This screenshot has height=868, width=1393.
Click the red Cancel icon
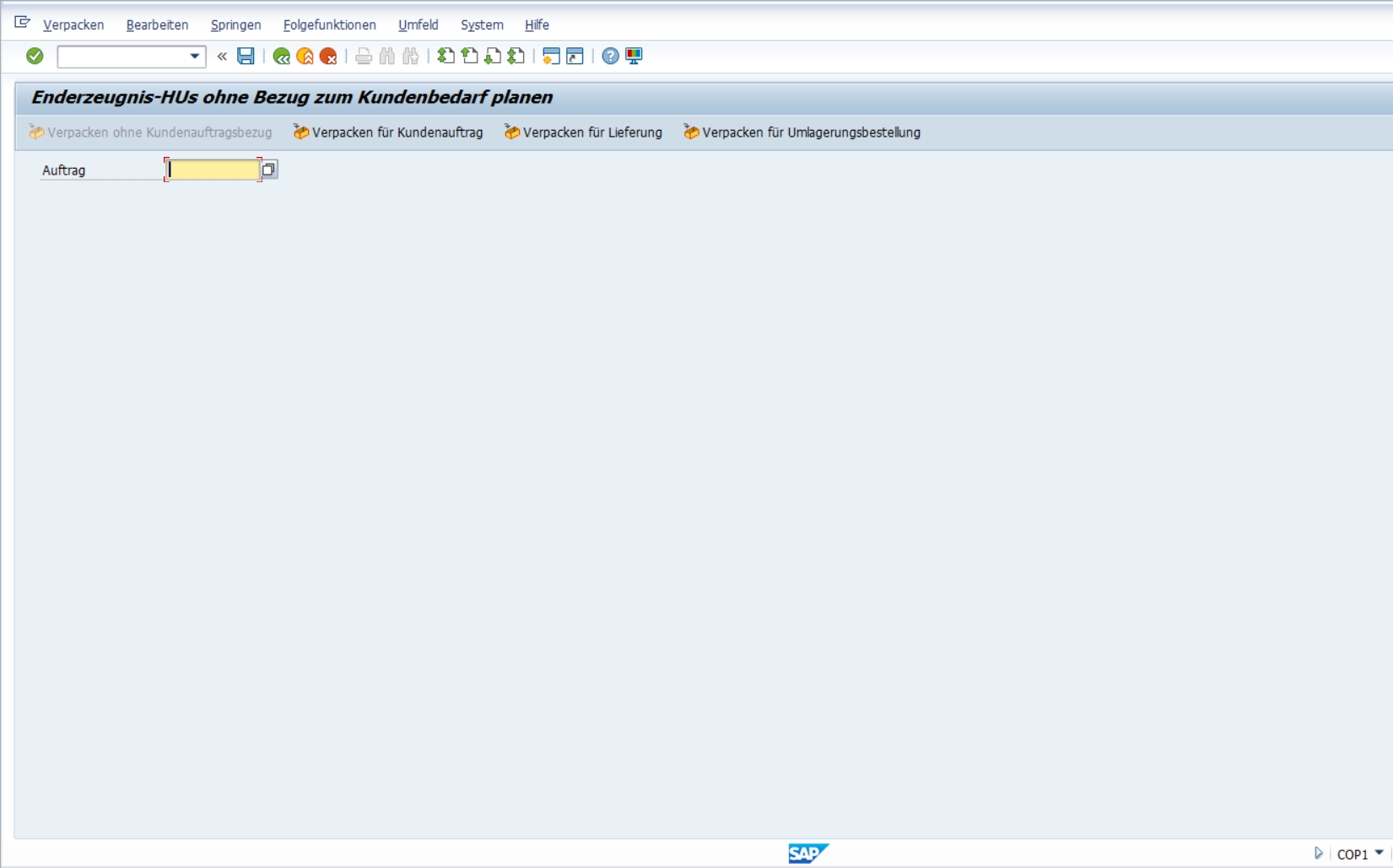[329, 57]
